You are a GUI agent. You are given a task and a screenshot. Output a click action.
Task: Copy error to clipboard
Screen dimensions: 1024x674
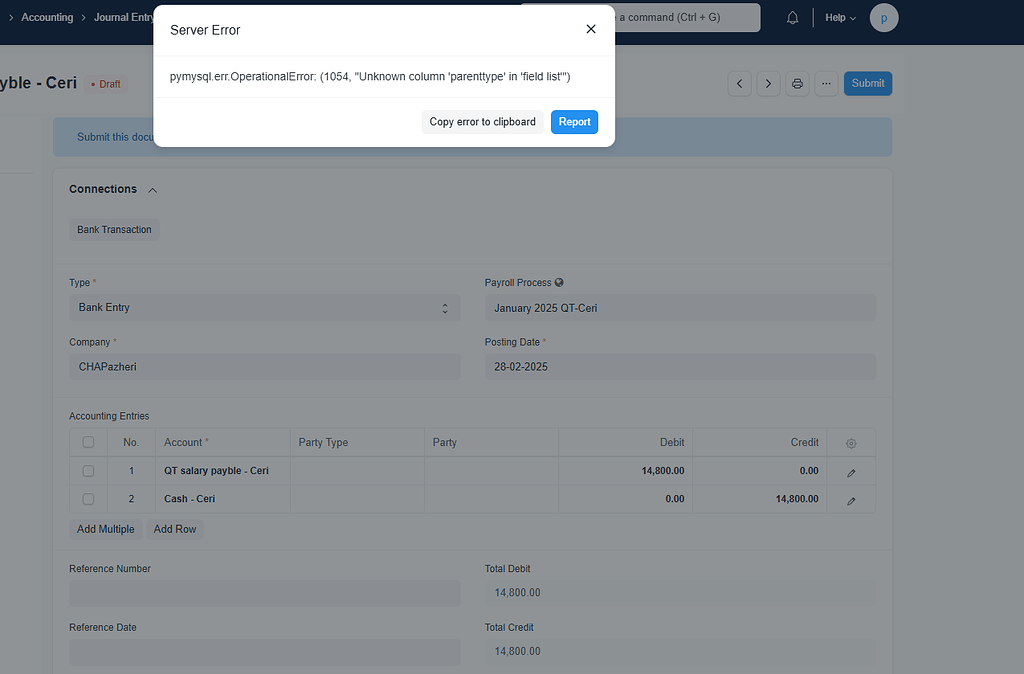(x=482, y=122)
